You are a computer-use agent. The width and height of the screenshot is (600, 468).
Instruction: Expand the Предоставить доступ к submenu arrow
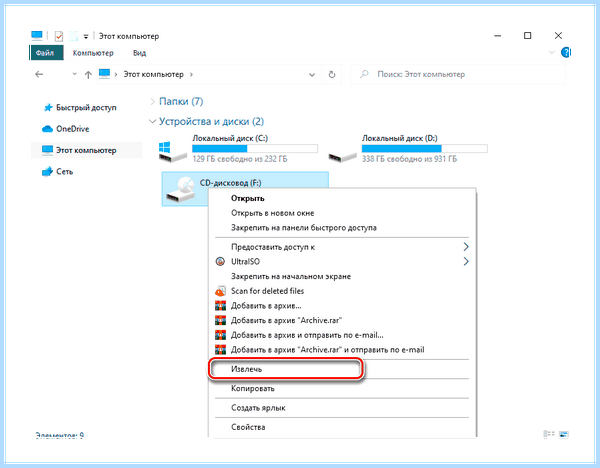(x=466, y=247)
